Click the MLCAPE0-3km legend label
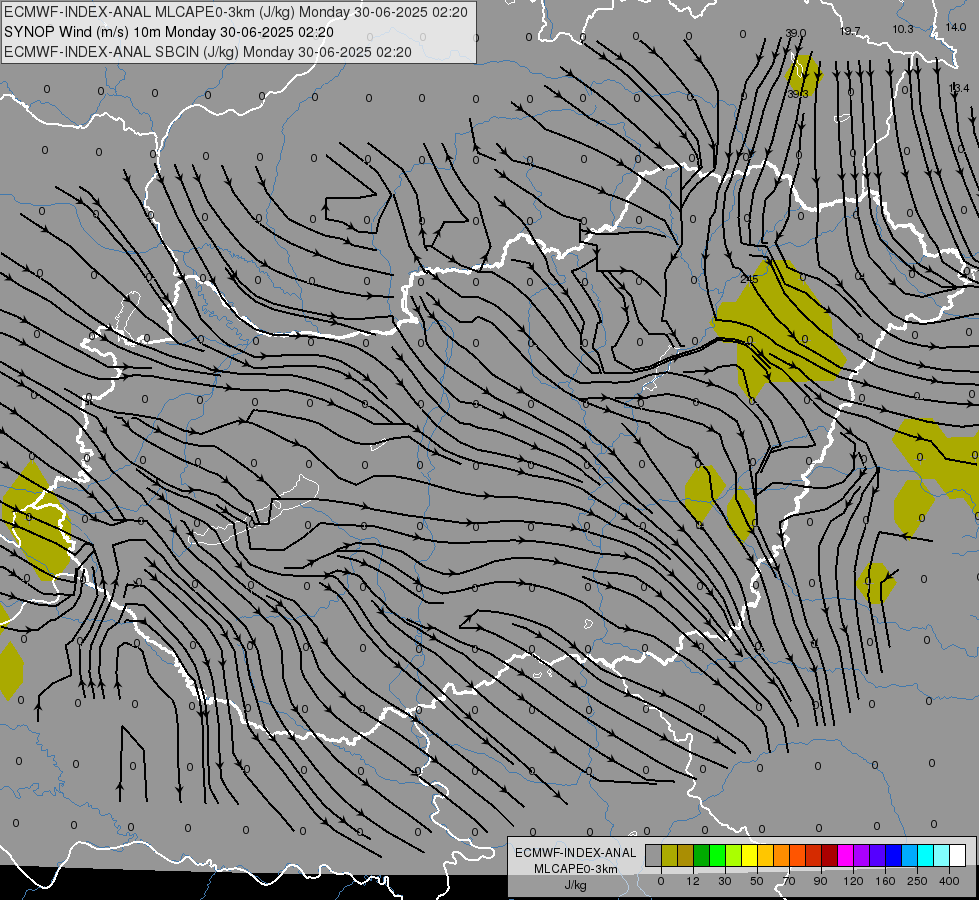 576,869
